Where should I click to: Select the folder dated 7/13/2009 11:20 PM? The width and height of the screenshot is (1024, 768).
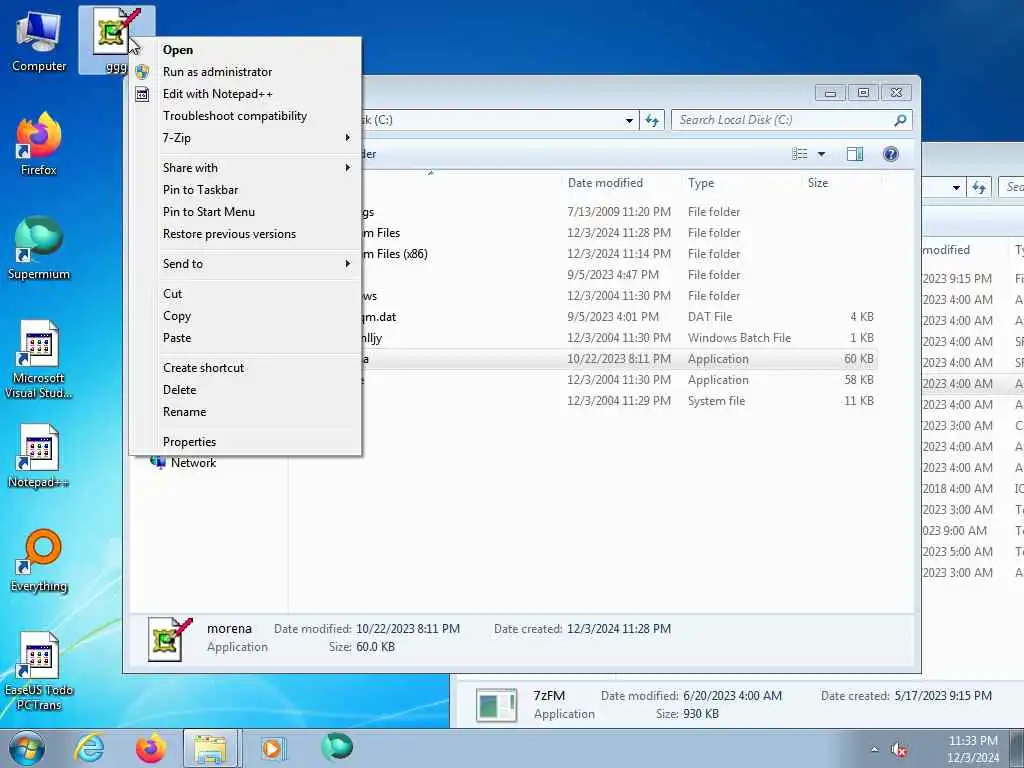point(618,212)
